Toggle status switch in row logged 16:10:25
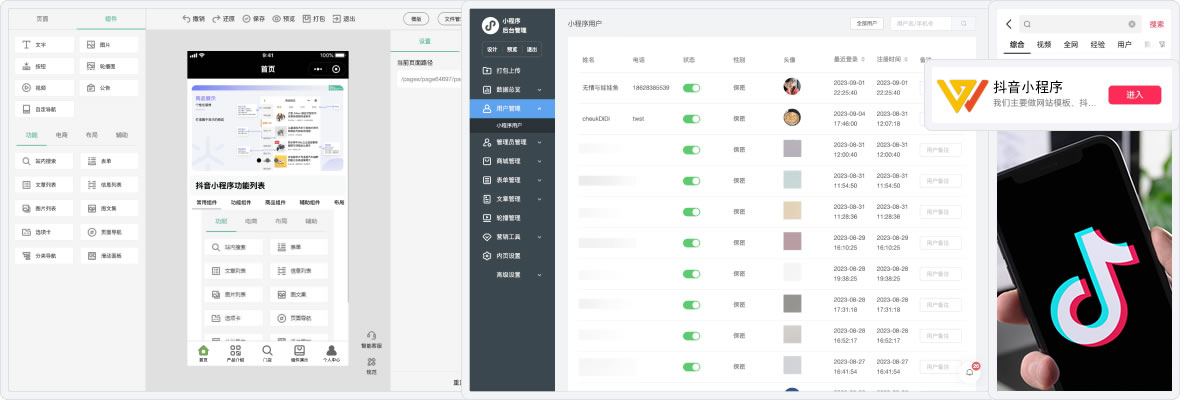 pos(691,243)
